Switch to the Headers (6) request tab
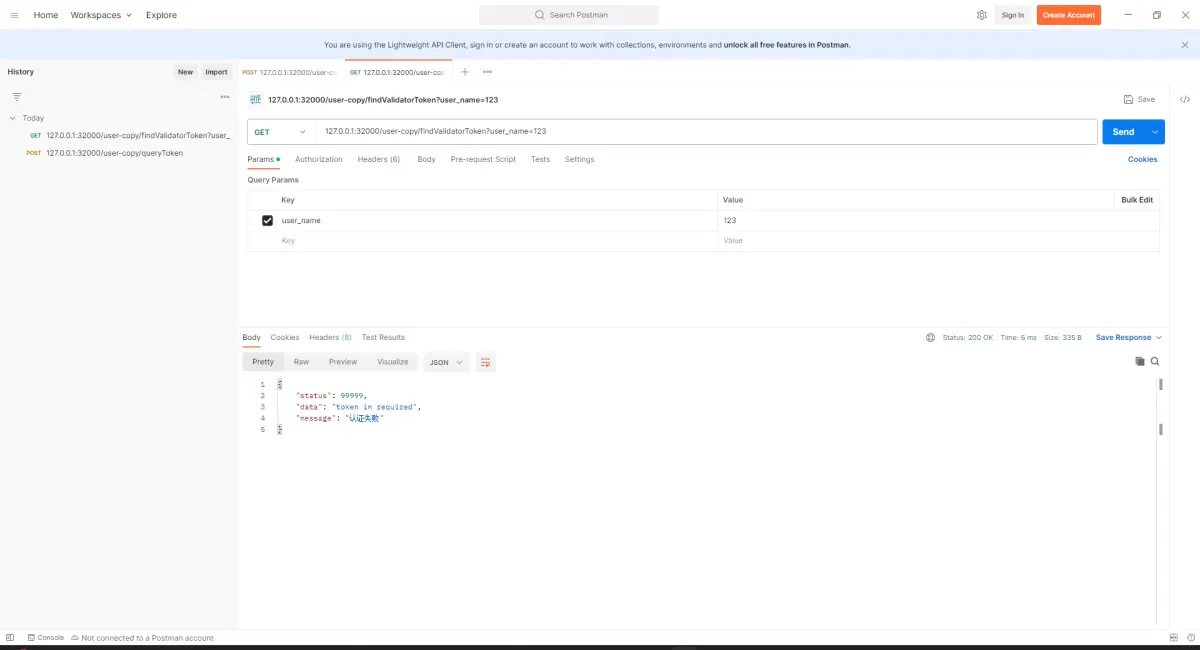The height and width of the screenshot is (650, 1200). pyautogui.click(x=379, y=159)
